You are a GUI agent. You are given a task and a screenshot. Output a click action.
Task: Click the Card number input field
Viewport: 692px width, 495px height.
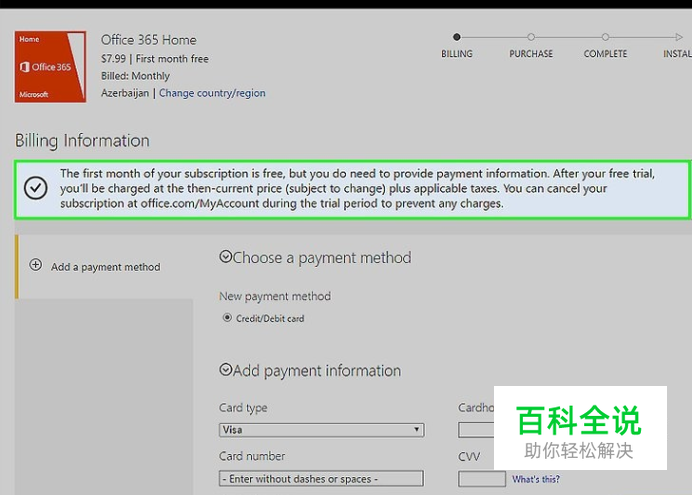[321, 479]
